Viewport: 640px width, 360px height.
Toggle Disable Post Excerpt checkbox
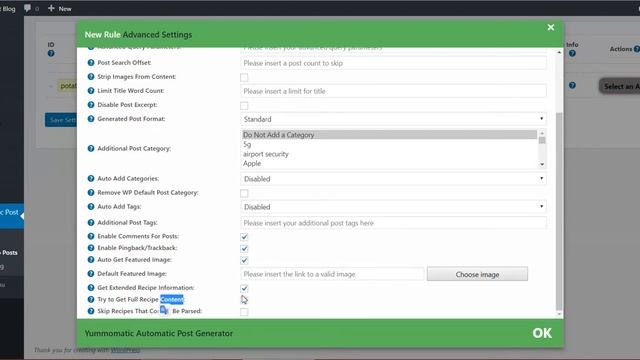tap(244, 106)
